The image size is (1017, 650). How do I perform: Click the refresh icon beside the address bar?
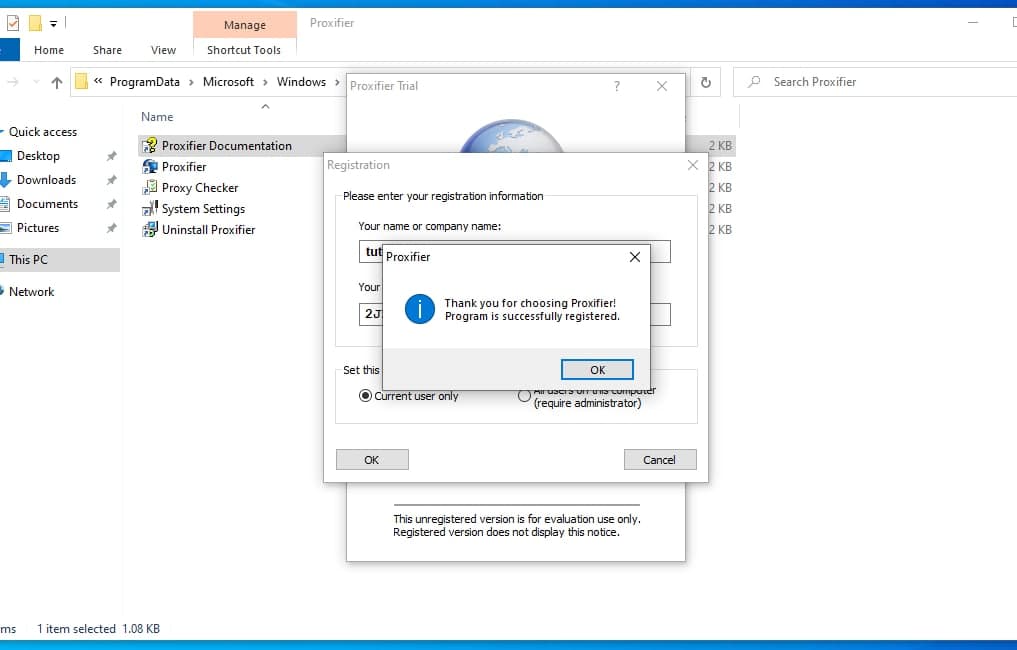(706, 82)
